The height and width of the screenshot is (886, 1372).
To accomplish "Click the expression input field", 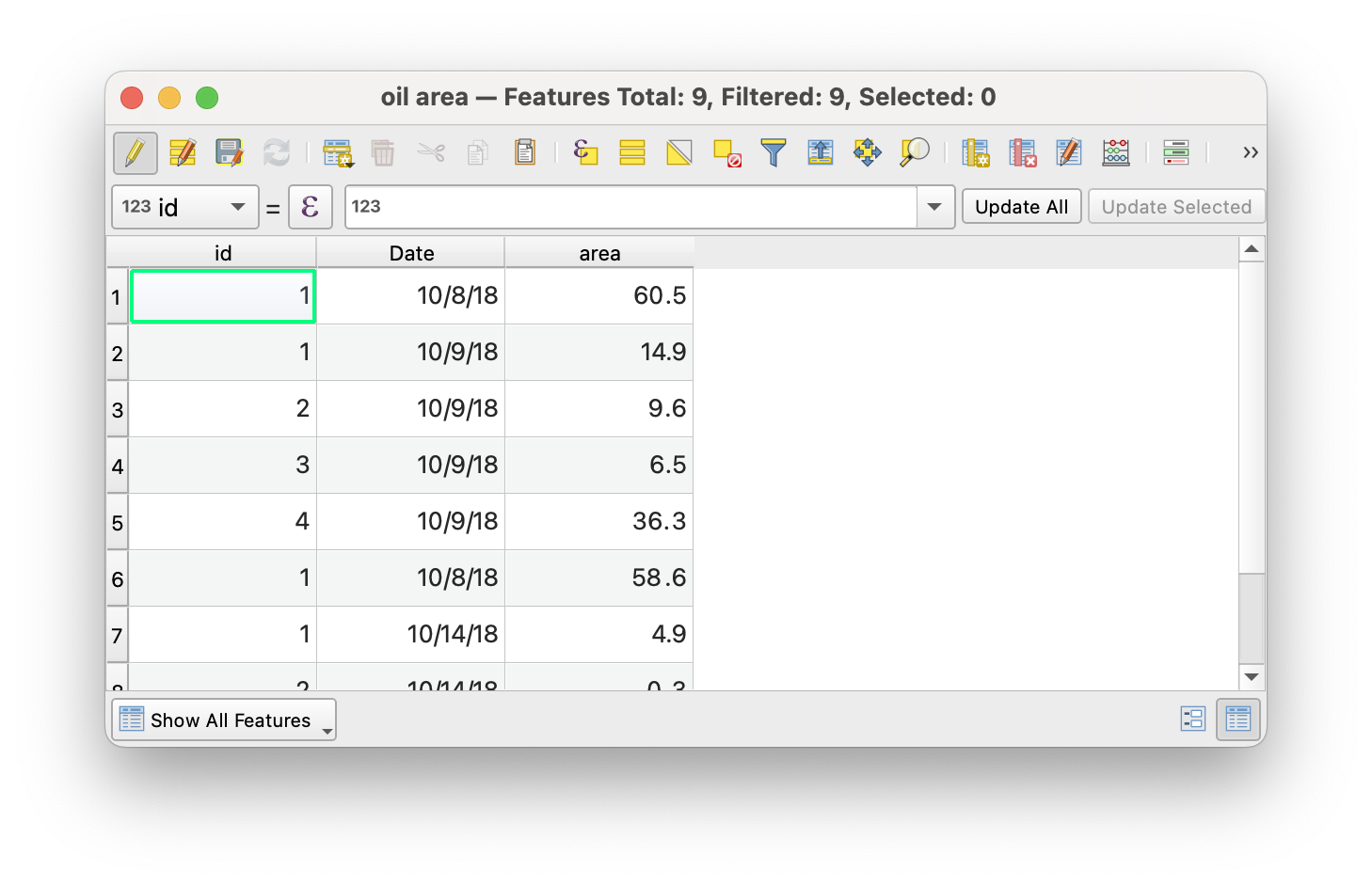I will (630, 207).
